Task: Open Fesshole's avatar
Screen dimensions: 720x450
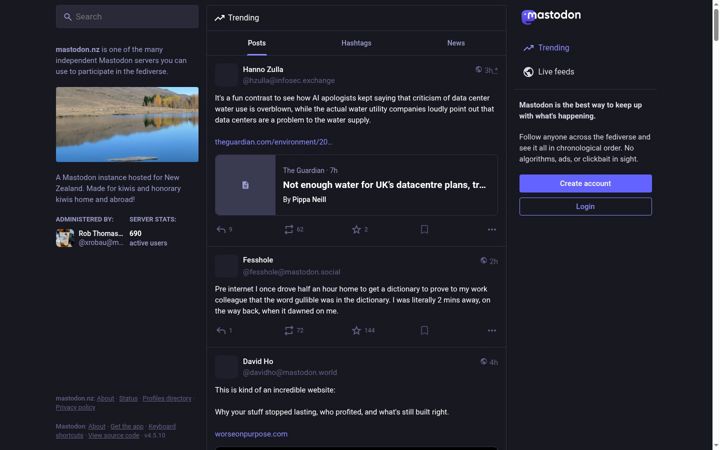Action: pos(226,266)
